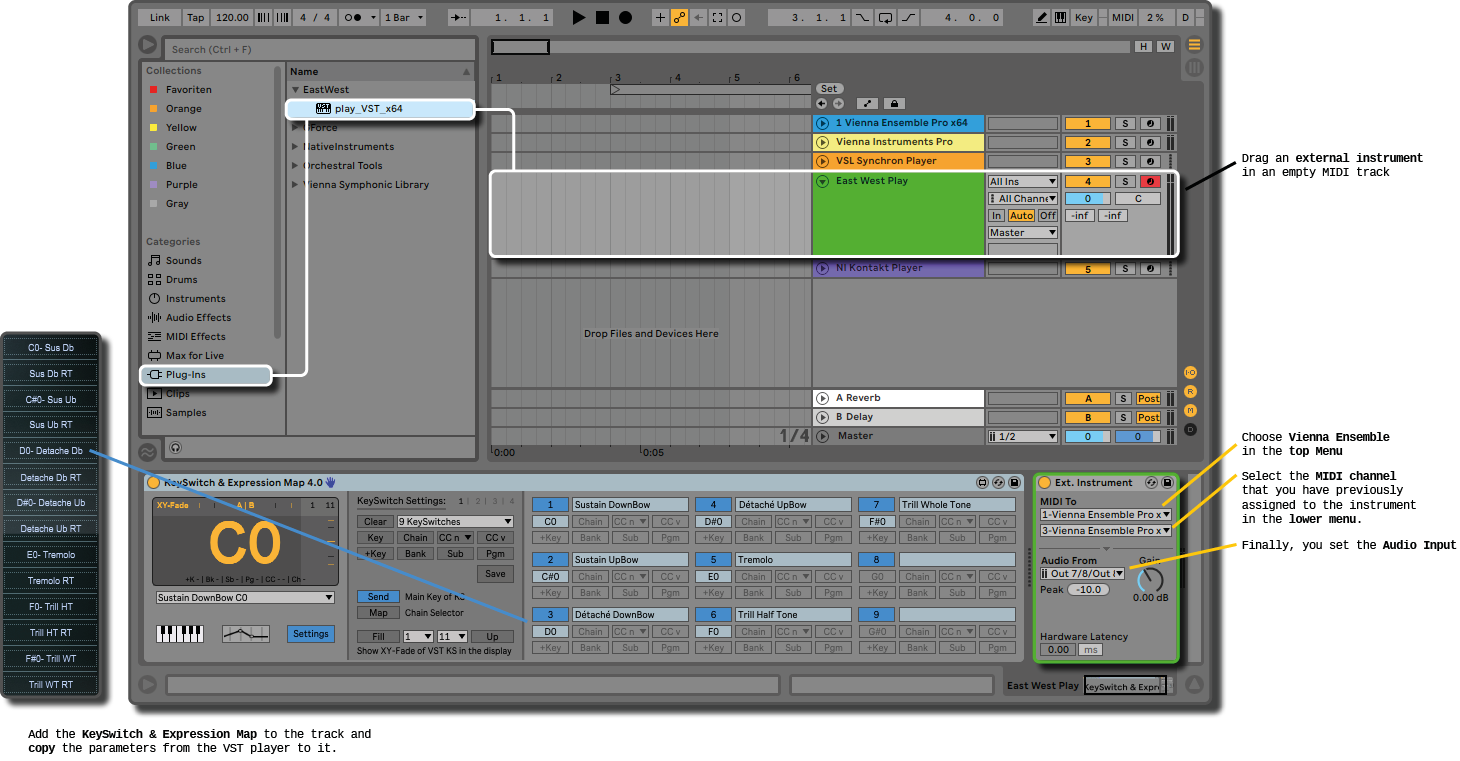
Task: Click the Send button for Main Key
Action: click(378, 597)
